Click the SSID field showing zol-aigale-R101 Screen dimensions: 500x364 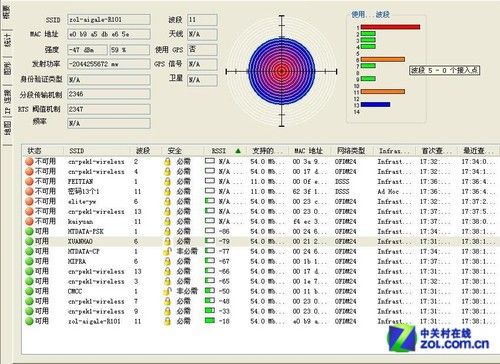pos(109,20)
